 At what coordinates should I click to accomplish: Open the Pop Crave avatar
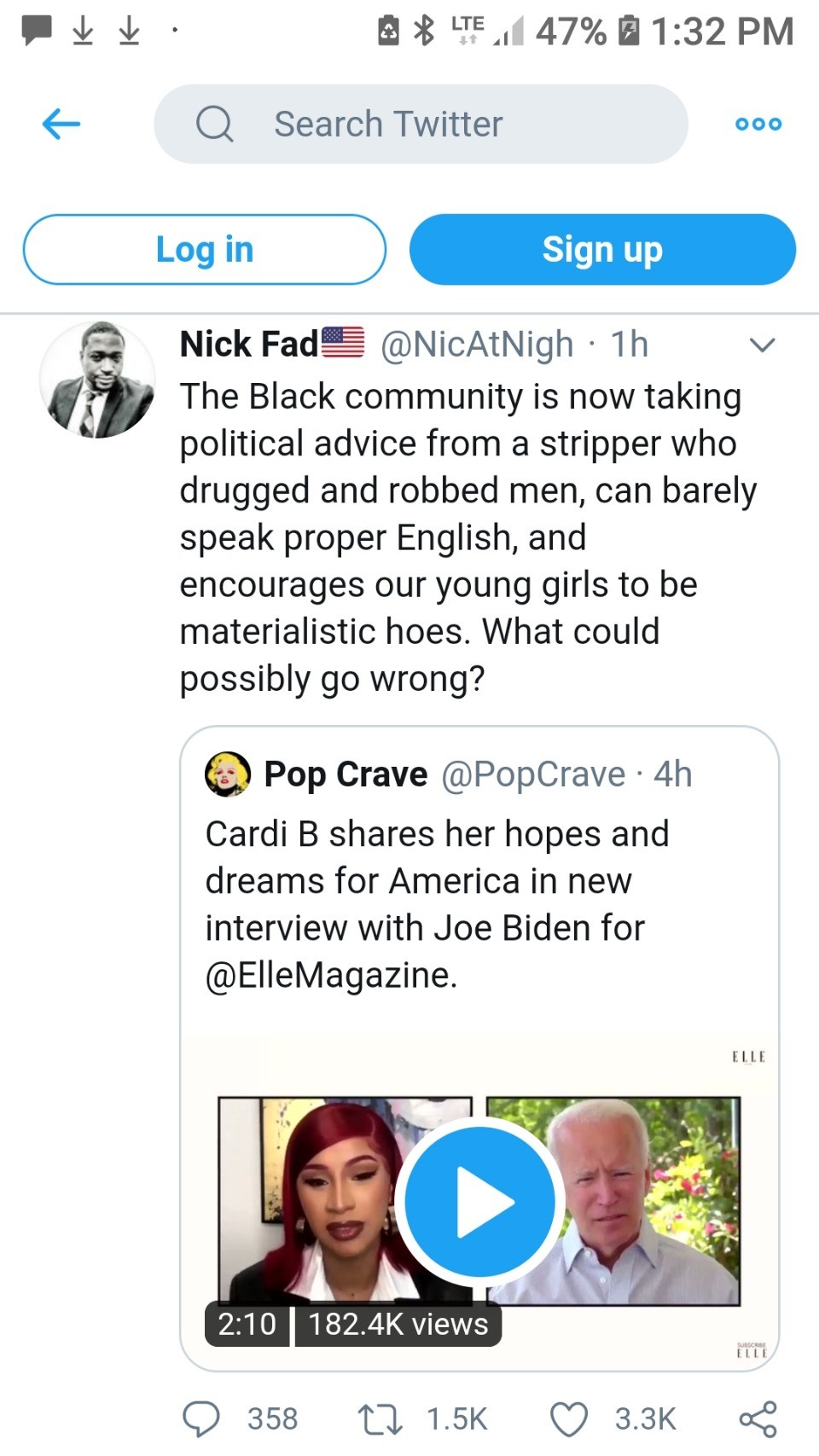(228, 774)
